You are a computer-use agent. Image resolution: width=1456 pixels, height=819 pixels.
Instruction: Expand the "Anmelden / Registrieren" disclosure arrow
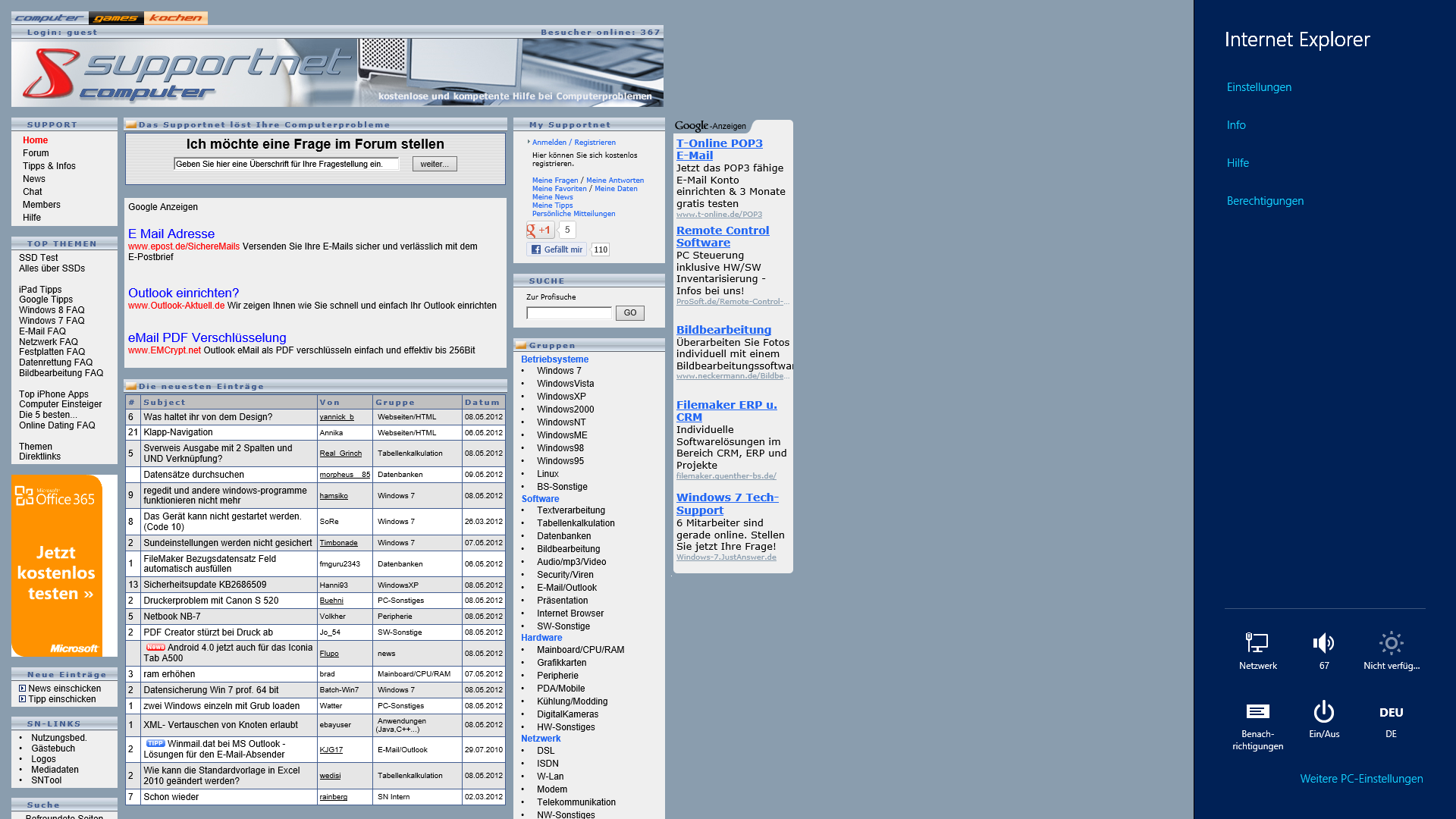point(529,142)
